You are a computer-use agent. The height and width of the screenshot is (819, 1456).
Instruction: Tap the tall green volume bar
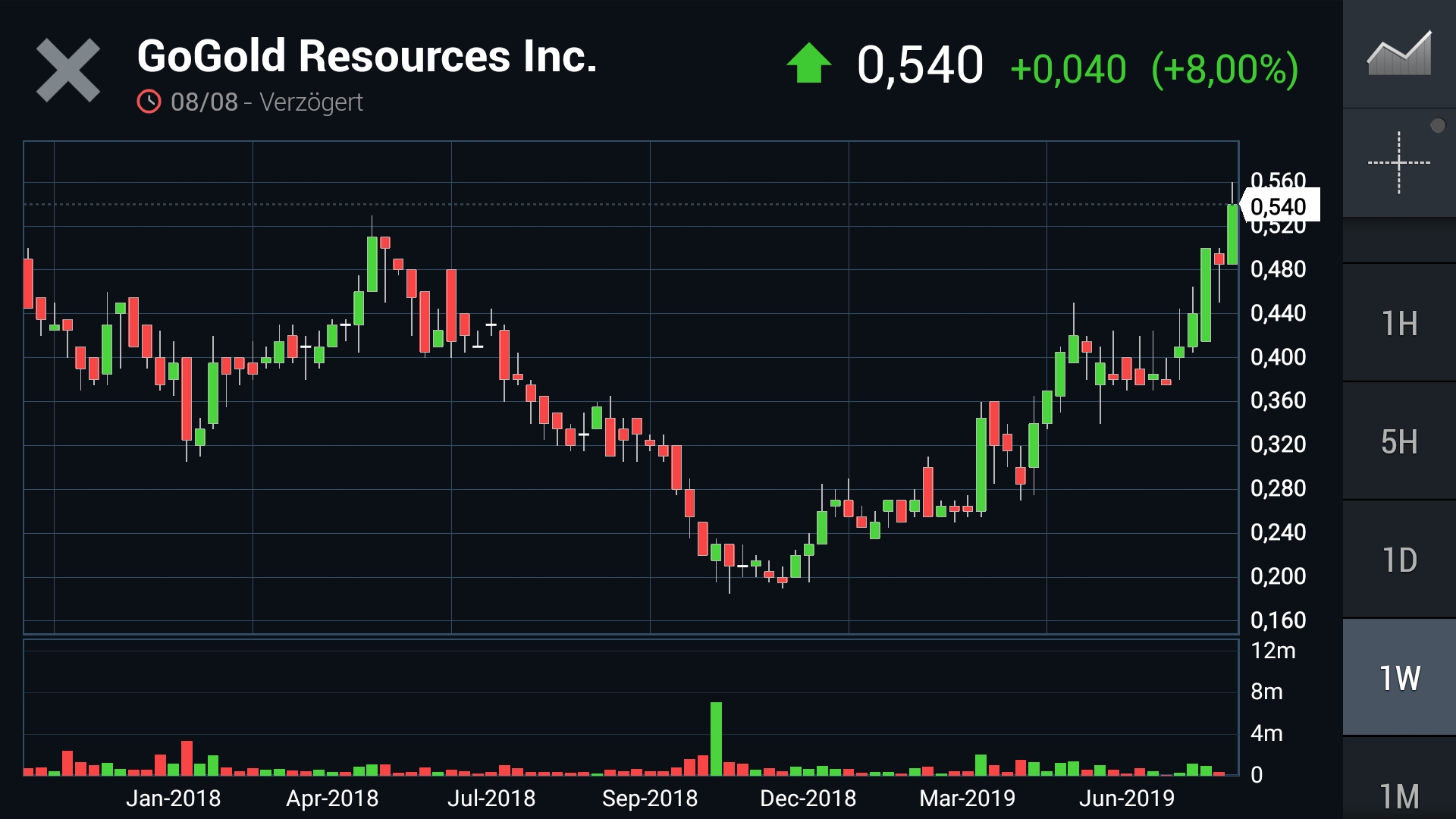click(x=716, y=739)
